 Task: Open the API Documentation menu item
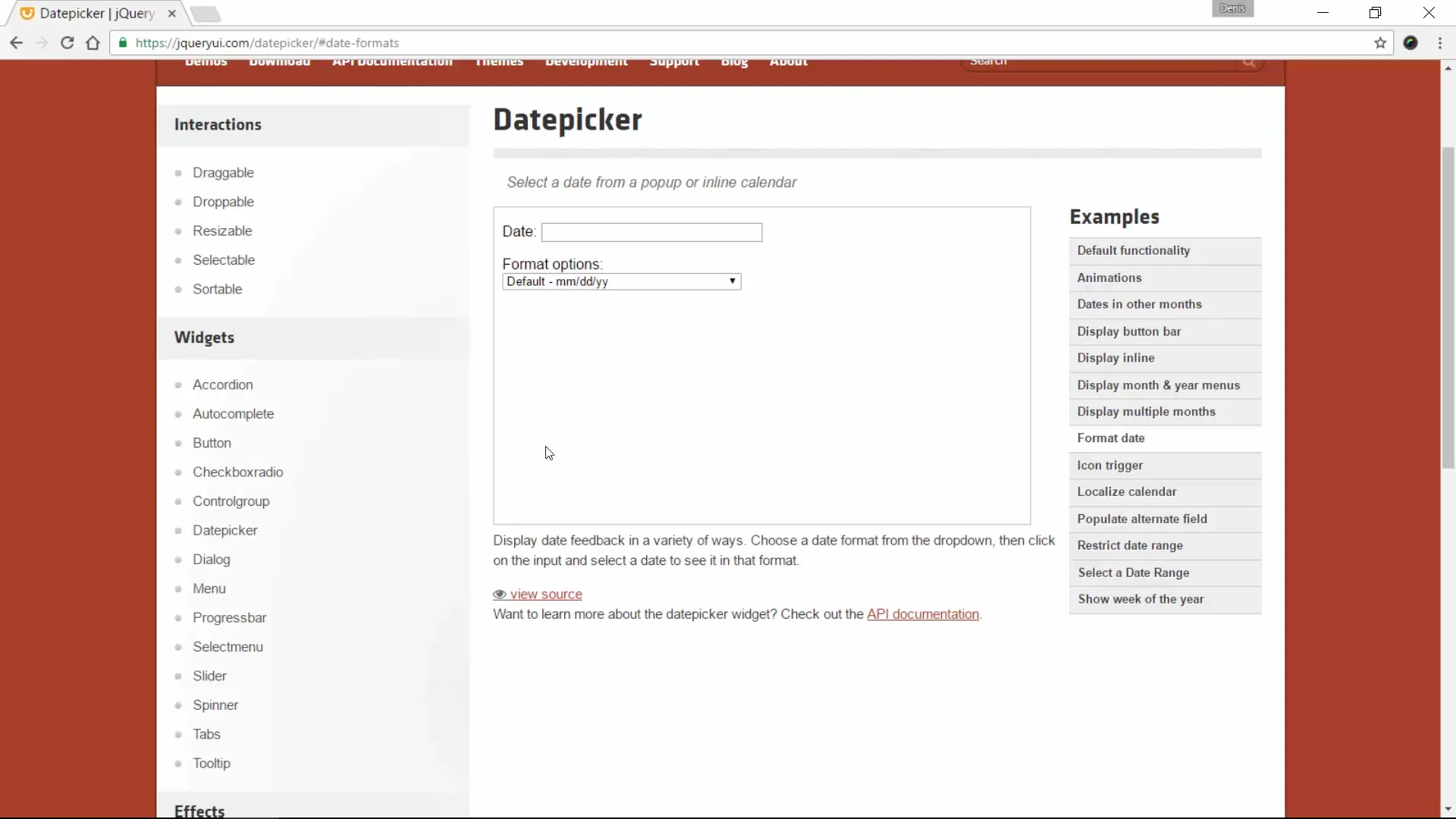pos(392,62)
